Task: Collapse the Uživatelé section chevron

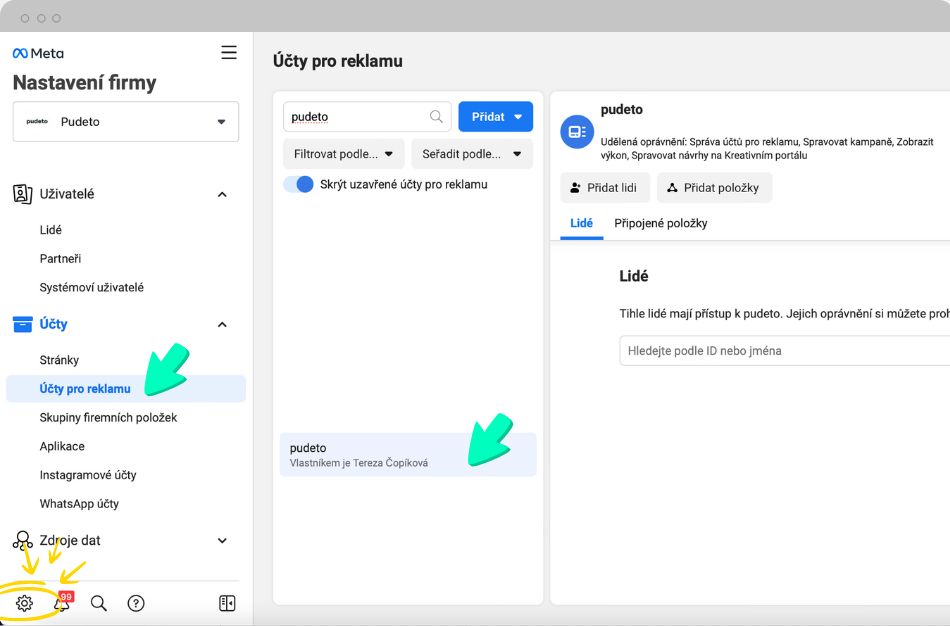Action: pos(222,195)
